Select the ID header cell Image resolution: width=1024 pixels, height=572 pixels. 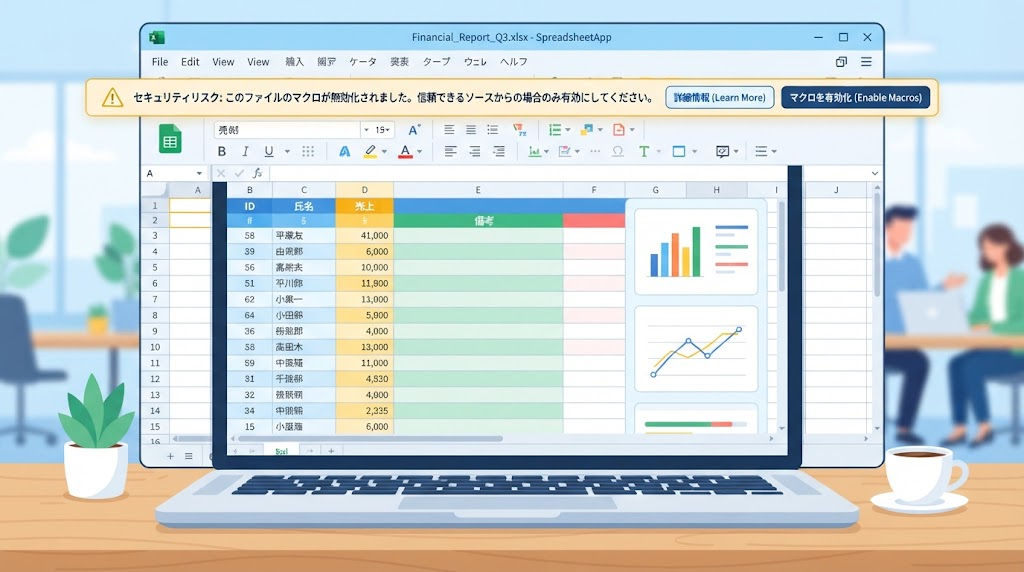tap(249, 206)
